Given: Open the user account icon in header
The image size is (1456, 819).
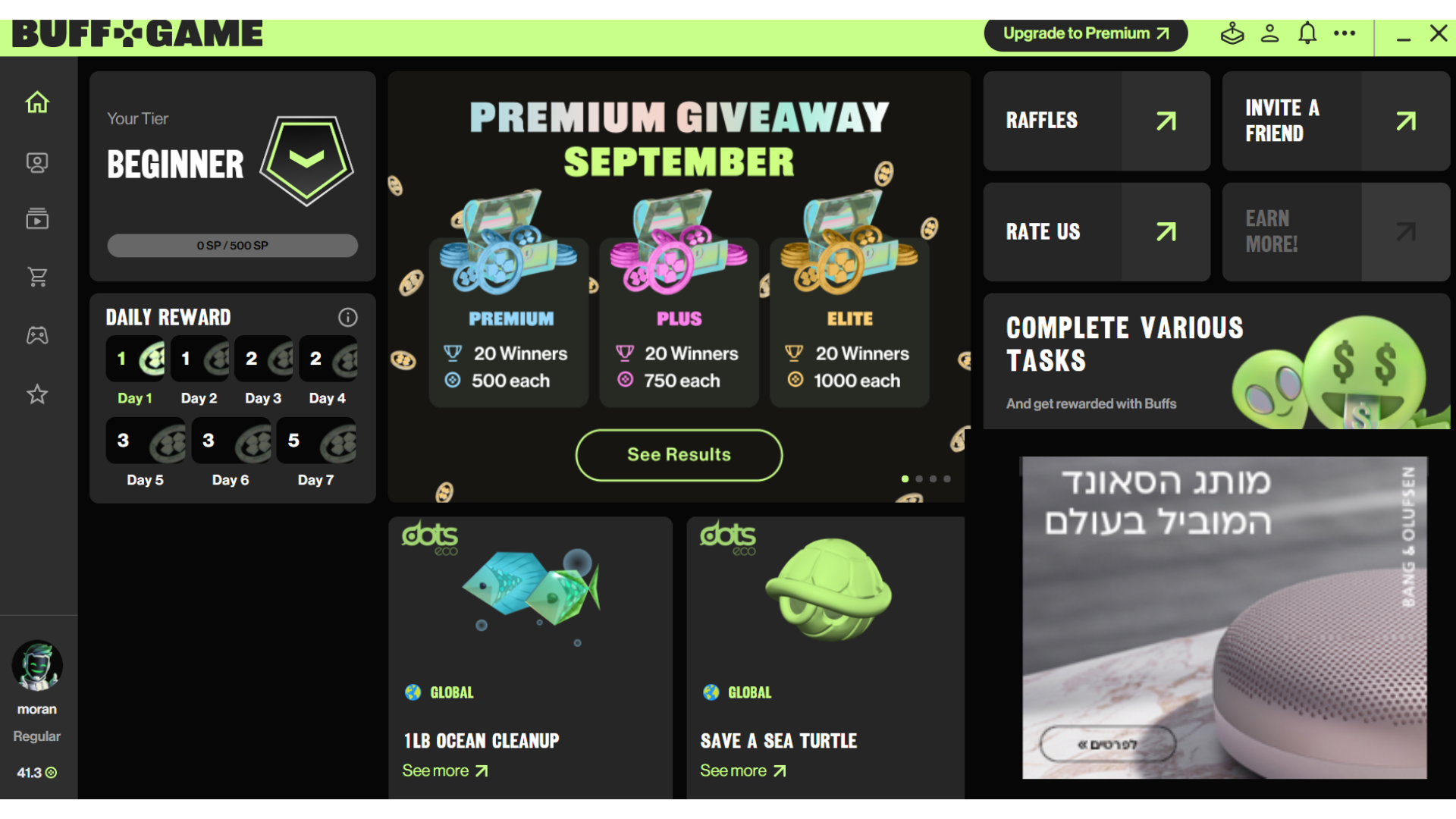Looking at the screenshot, I should pos(1270,33).
